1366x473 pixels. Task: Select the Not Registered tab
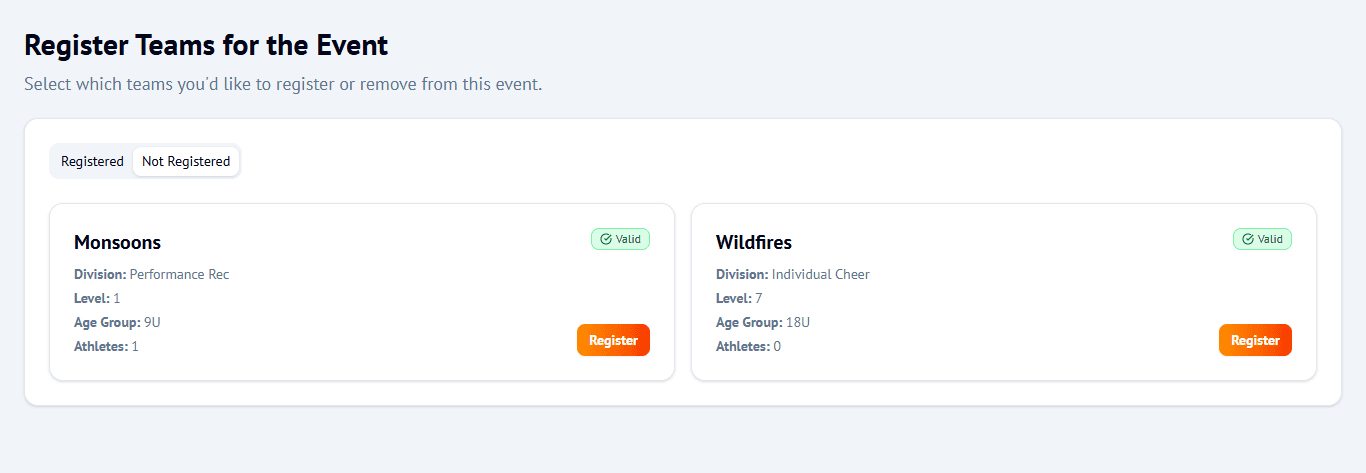coord(186,161)
